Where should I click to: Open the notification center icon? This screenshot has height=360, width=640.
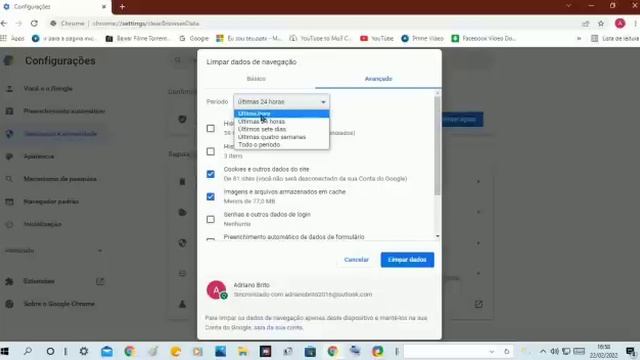click(630, 351)
